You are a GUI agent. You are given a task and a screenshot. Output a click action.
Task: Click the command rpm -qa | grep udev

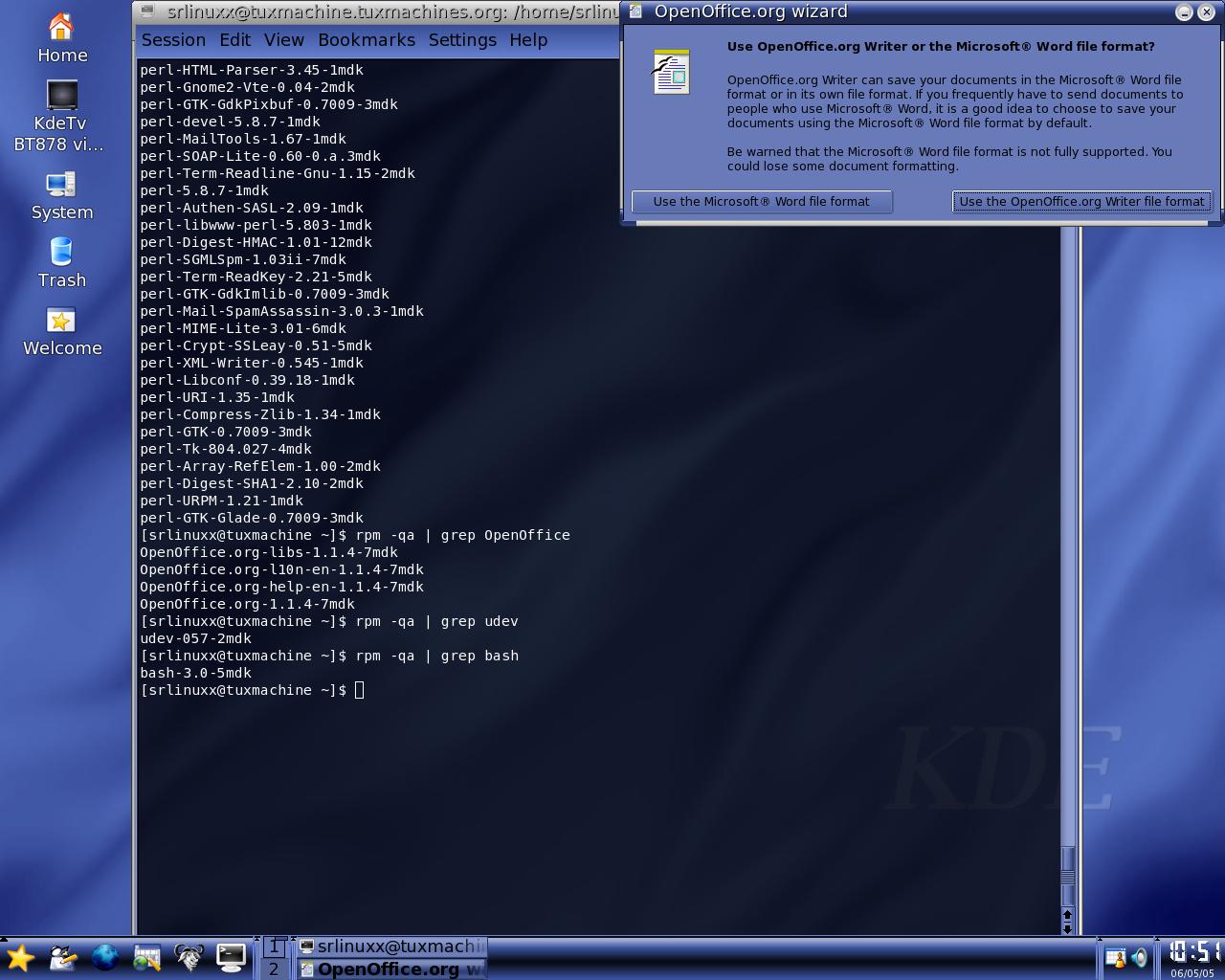tap(436, 621)
